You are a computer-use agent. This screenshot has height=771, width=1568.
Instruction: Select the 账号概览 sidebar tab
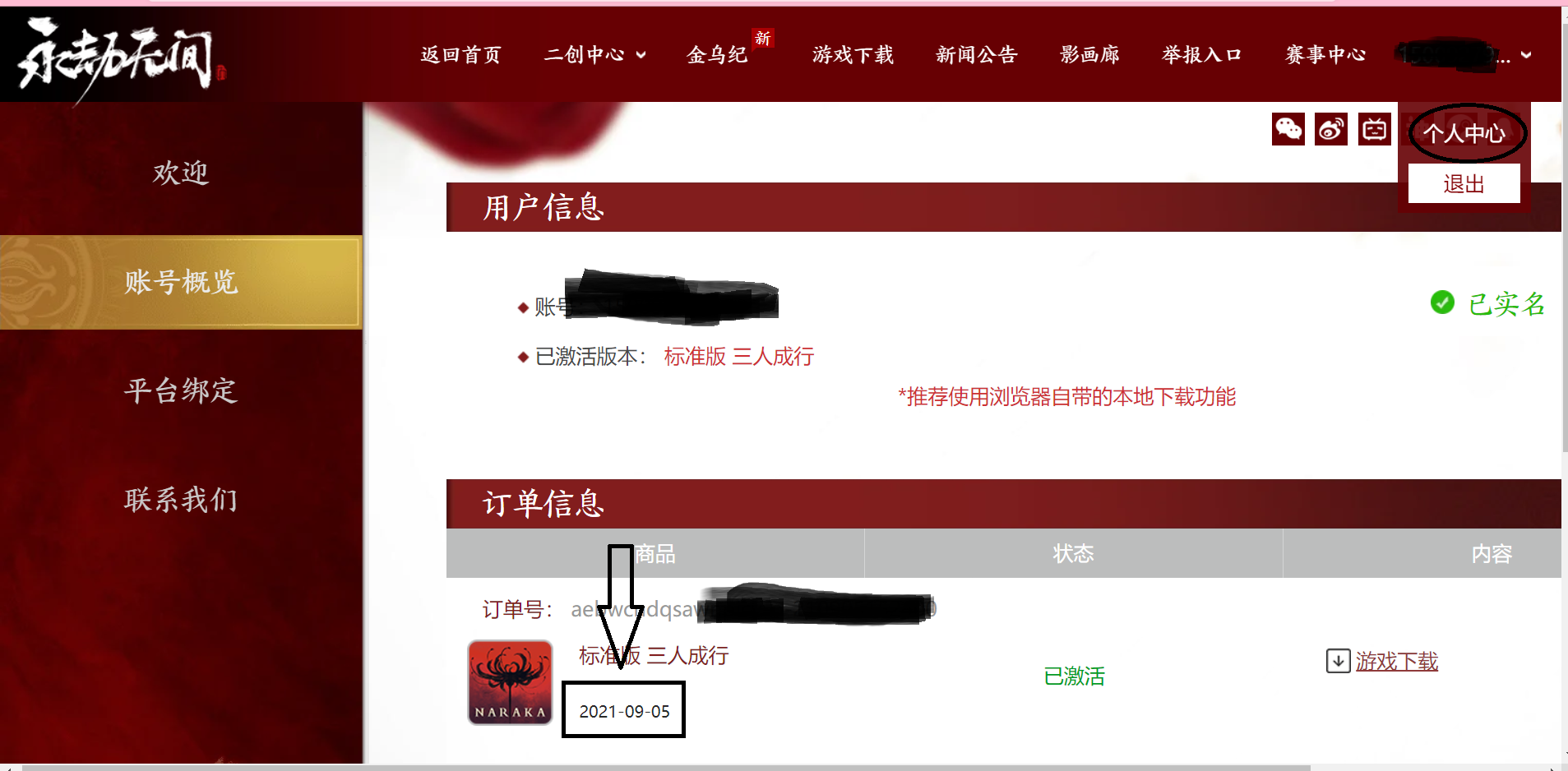coord(181,282)
